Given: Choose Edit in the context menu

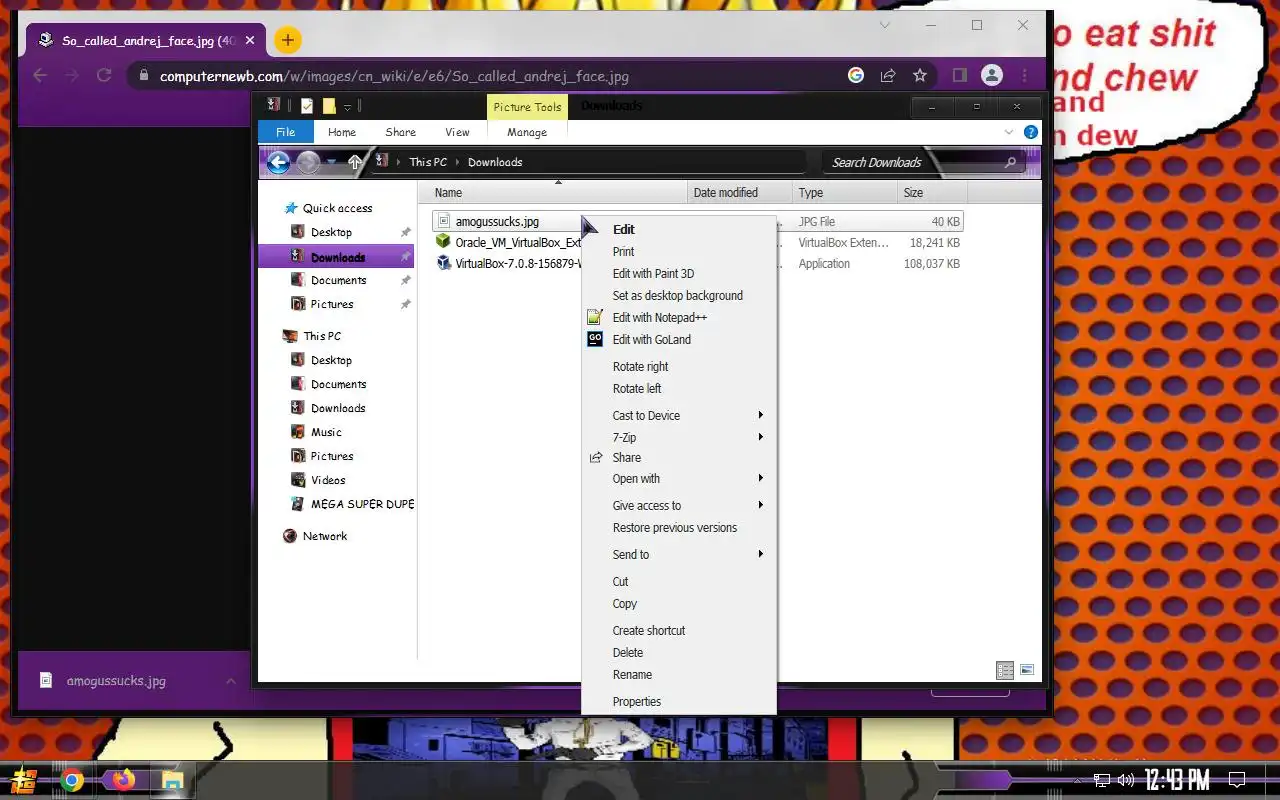Looking at the screenshot, I should pyautogui.click(x=679, y=229).
